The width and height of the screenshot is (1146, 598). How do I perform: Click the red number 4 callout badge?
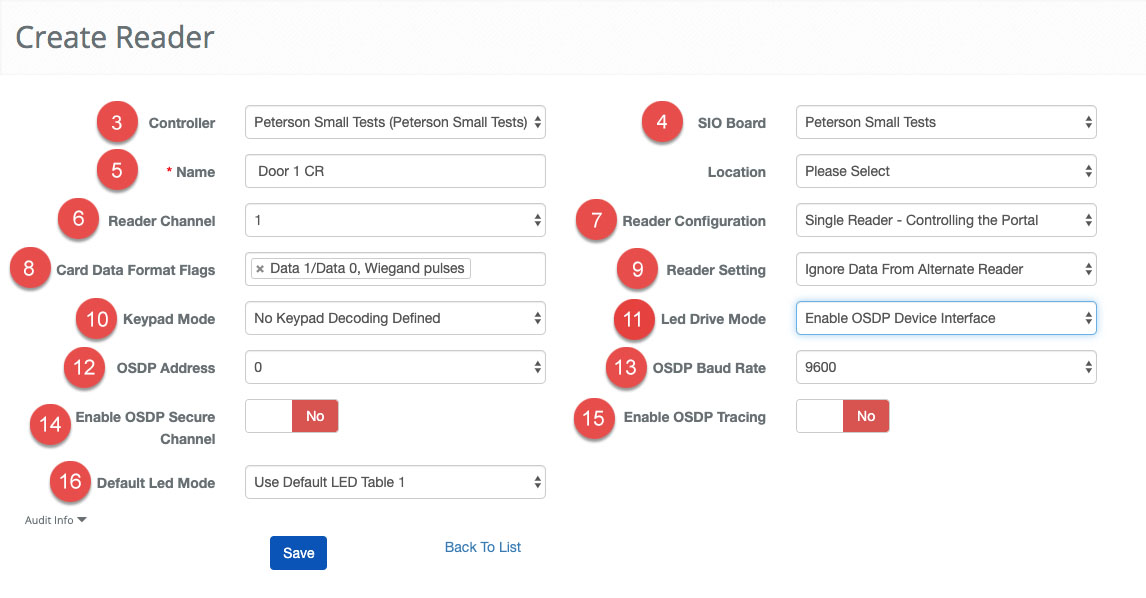tap(662, 123)
